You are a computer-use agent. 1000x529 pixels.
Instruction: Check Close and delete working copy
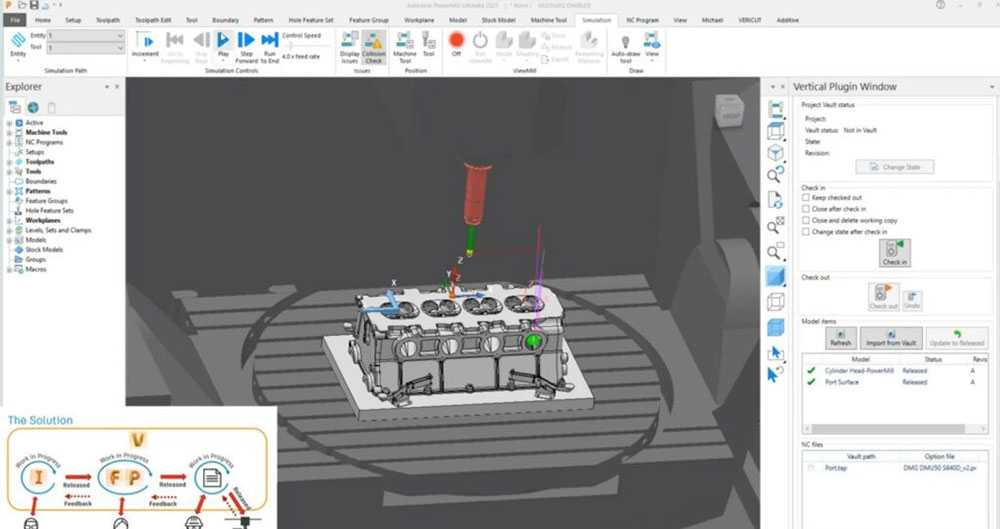point(805,221)
